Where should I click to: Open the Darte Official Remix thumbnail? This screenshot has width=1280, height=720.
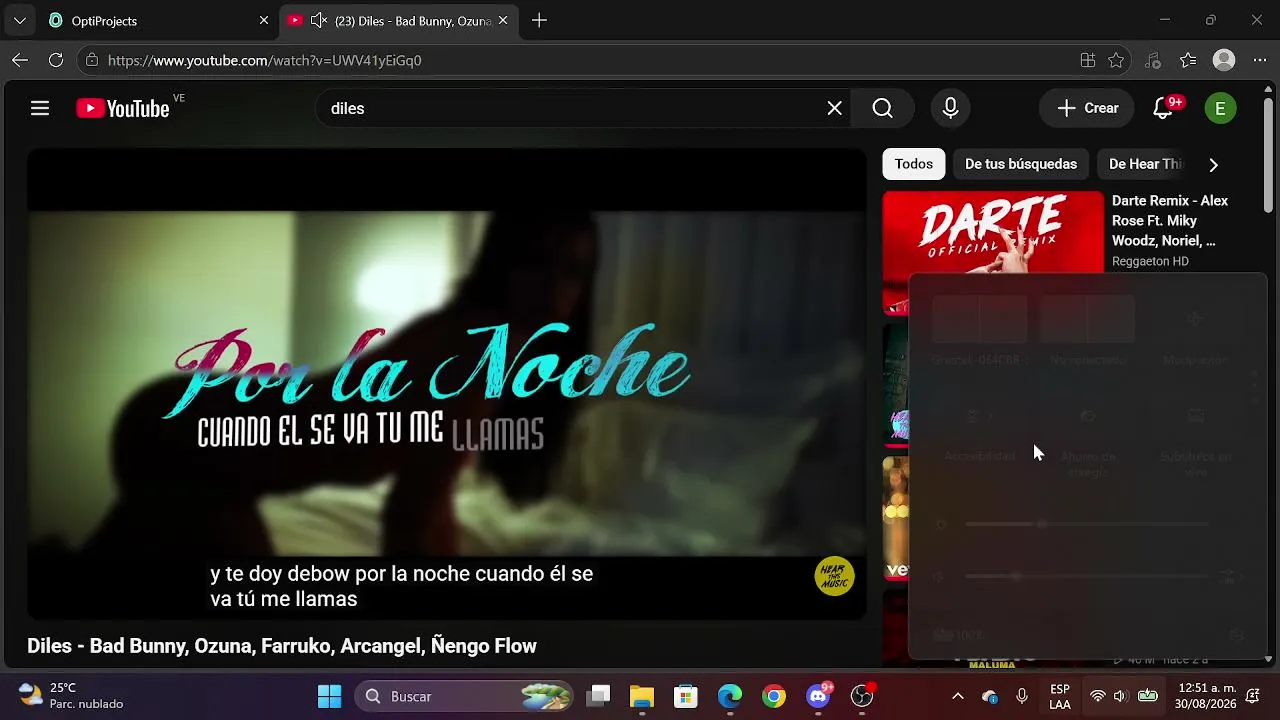(993, 232)
